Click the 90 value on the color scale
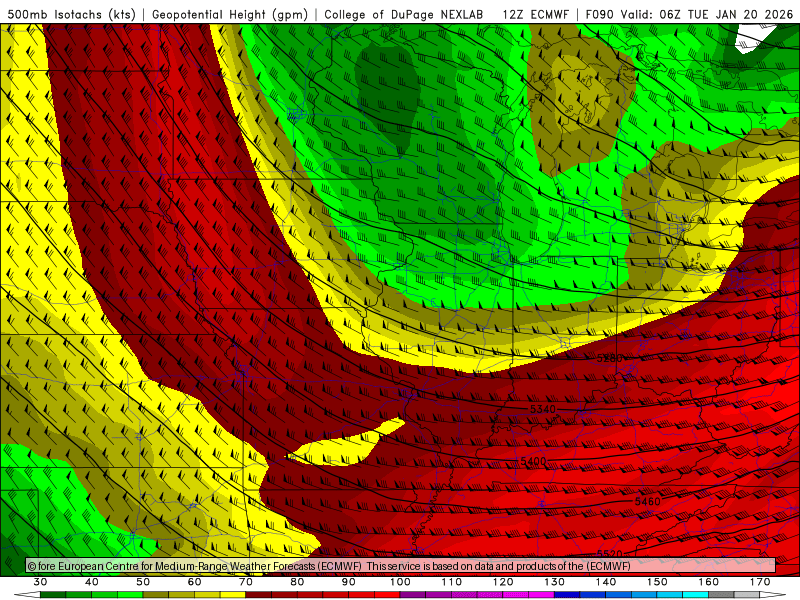 click(348, 582)
